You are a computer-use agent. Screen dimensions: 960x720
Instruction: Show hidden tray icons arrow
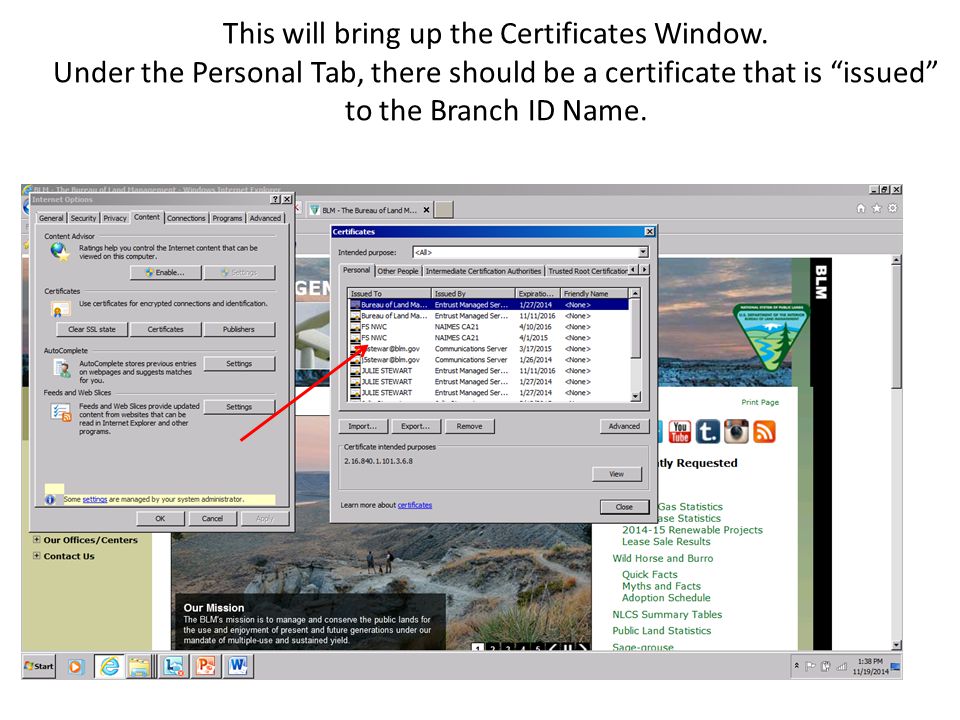click(797, 666)
